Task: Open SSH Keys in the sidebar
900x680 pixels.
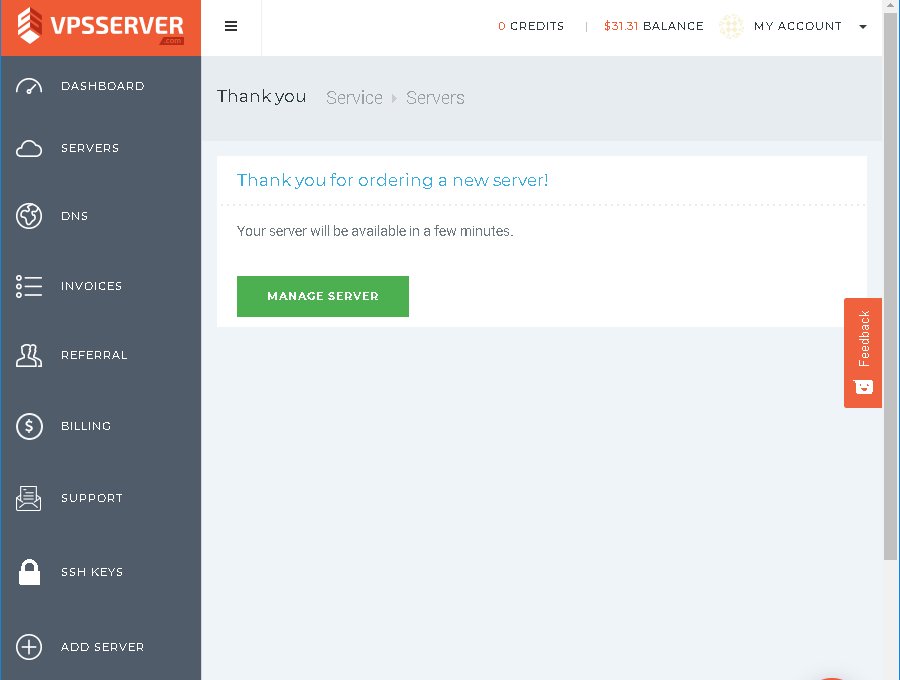Action: (100, 572)
